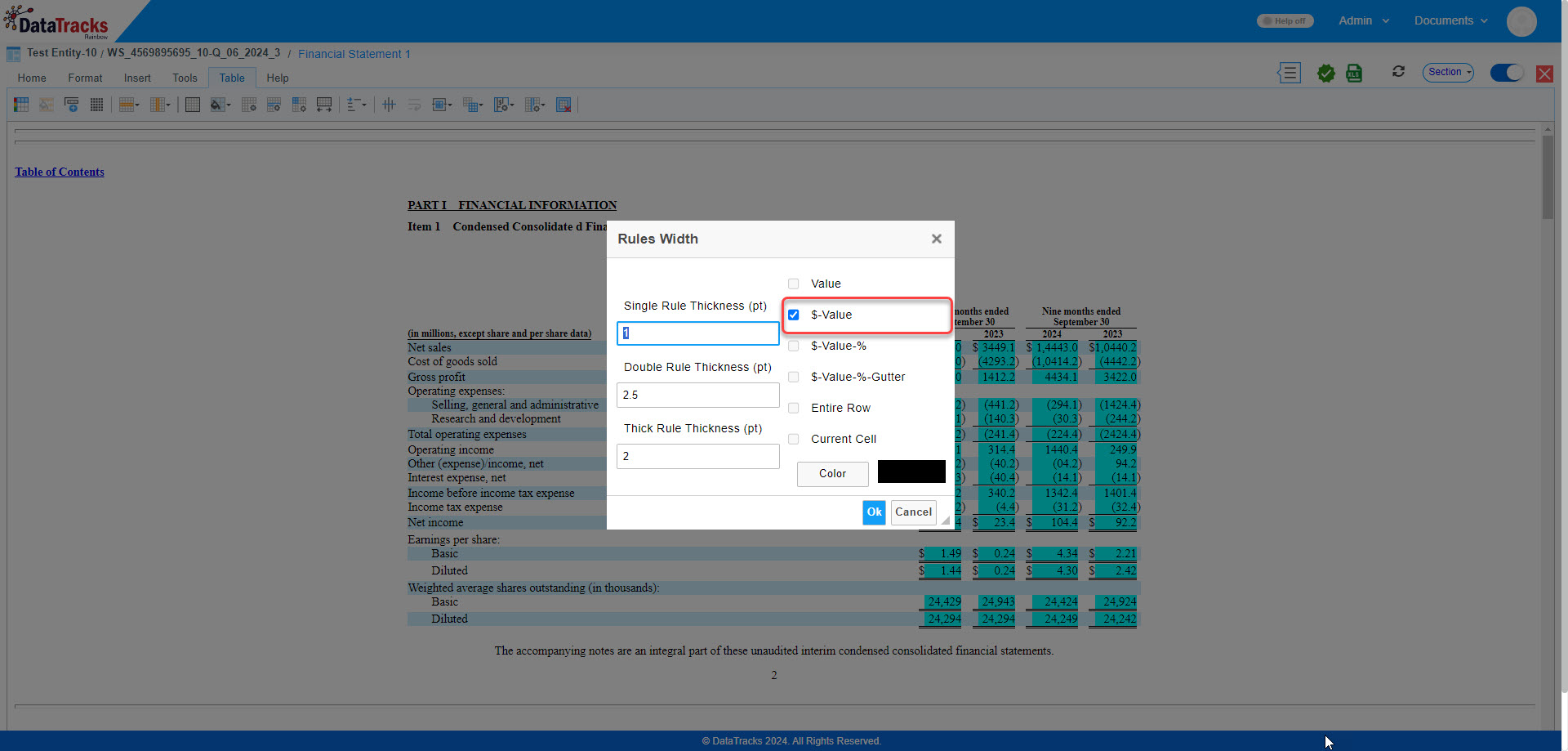
Task: Click the Double Rule Thickness input field
Action: [698, 395]
